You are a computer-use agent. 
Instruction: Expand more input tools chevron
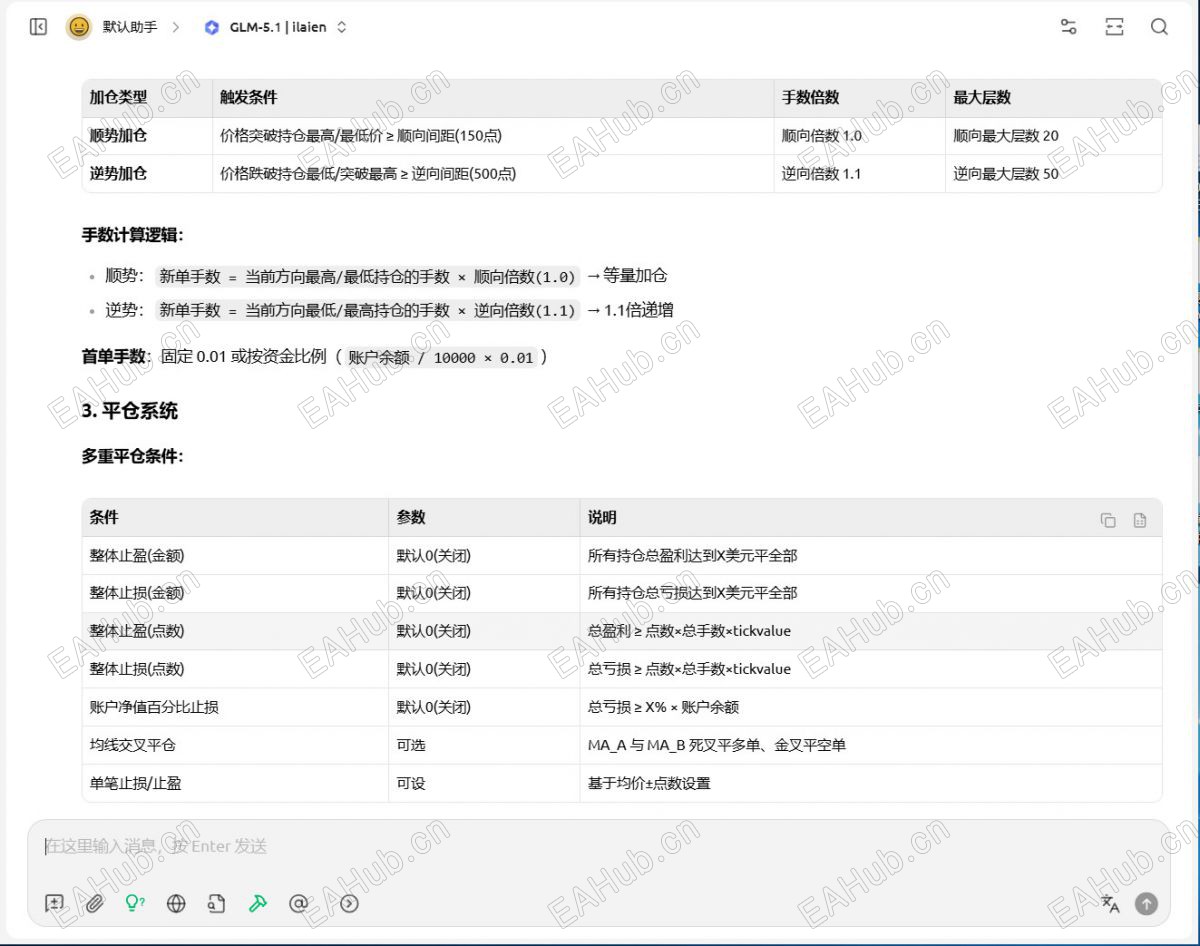349,903
